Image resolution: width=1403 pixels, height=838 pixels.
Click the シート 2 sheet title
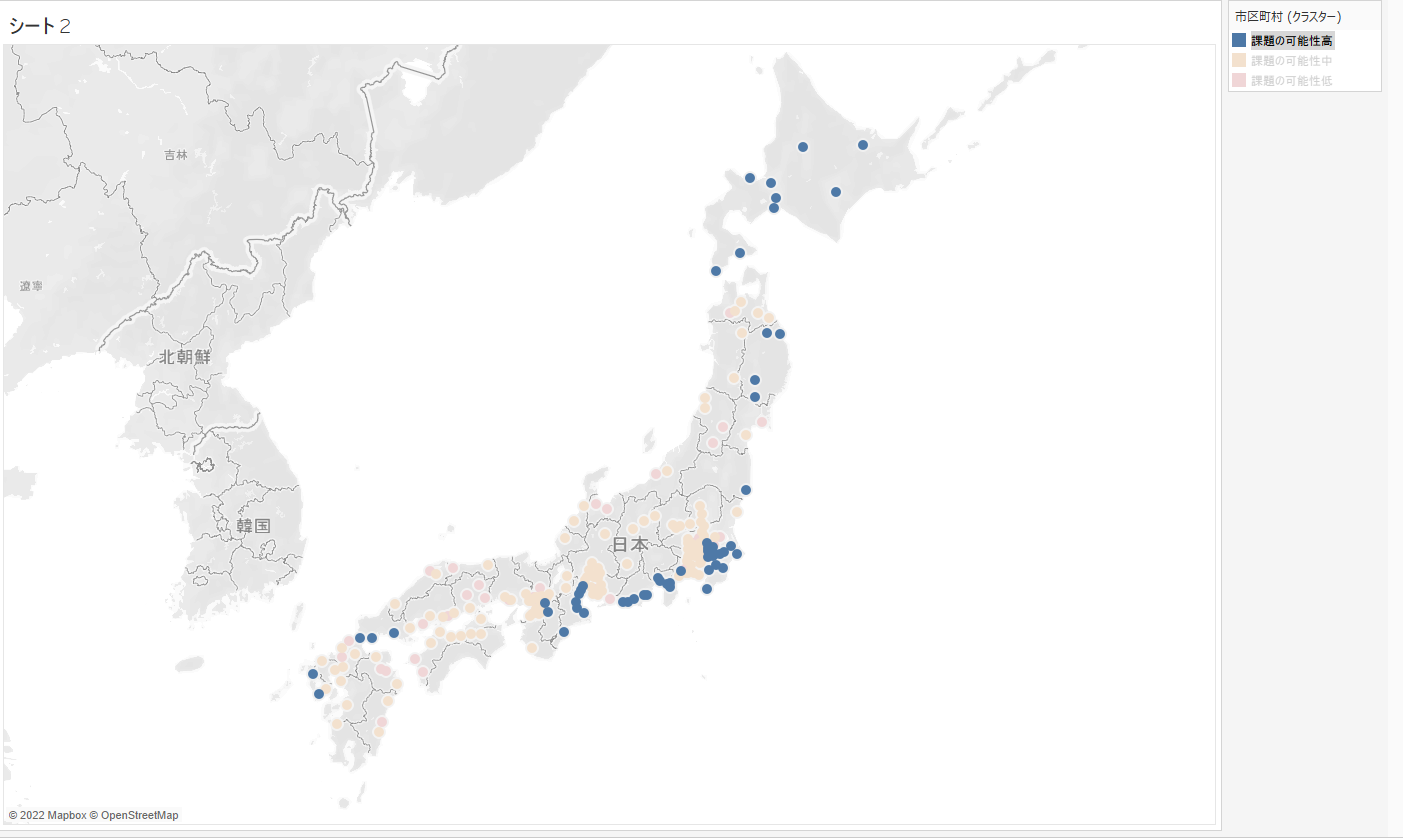40,26
